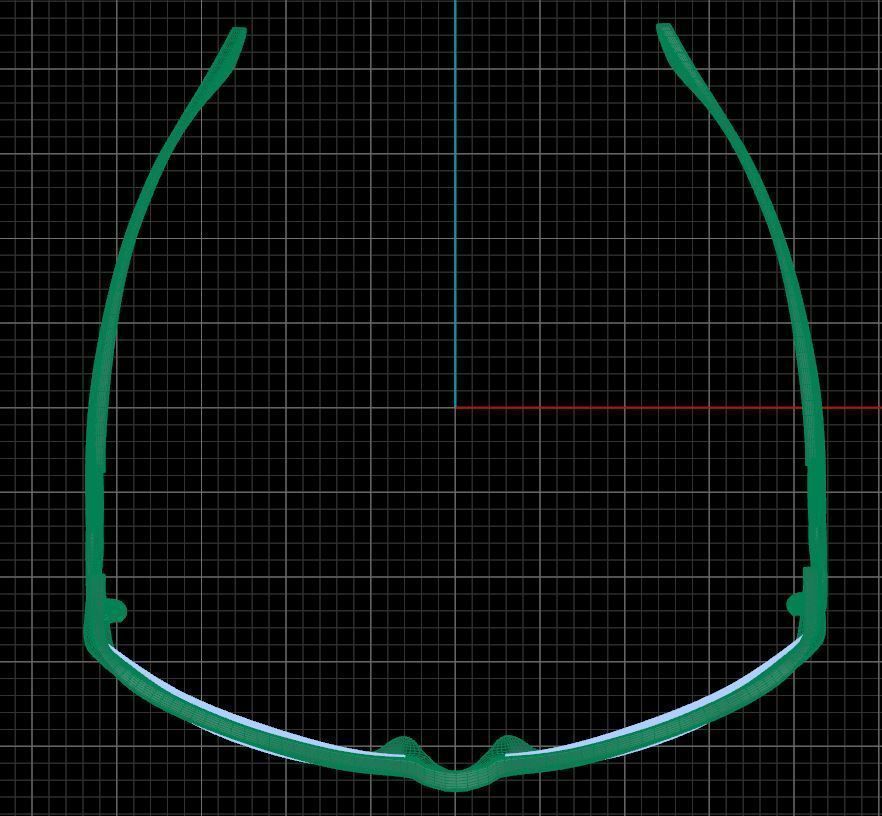The height and width of the screenshot is (816, 882).
Task: Click the red horizontal axis line
Action: 668,407
